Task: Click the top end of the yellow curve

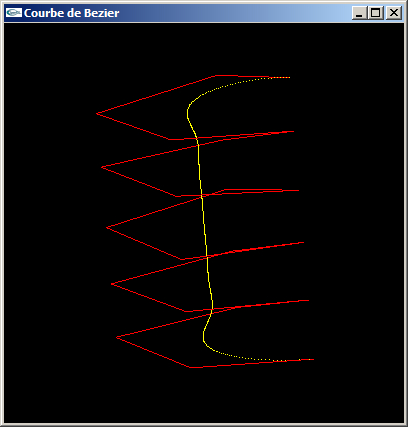Action: click(x=289, y=78)
